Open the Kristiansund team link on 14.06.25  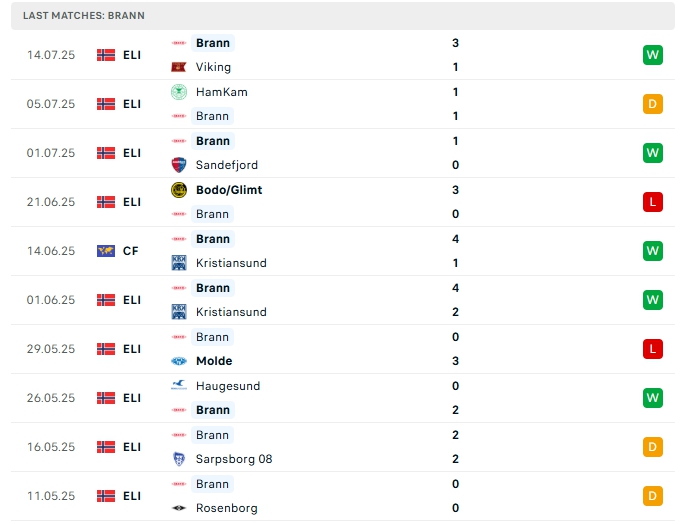[231, 263]
